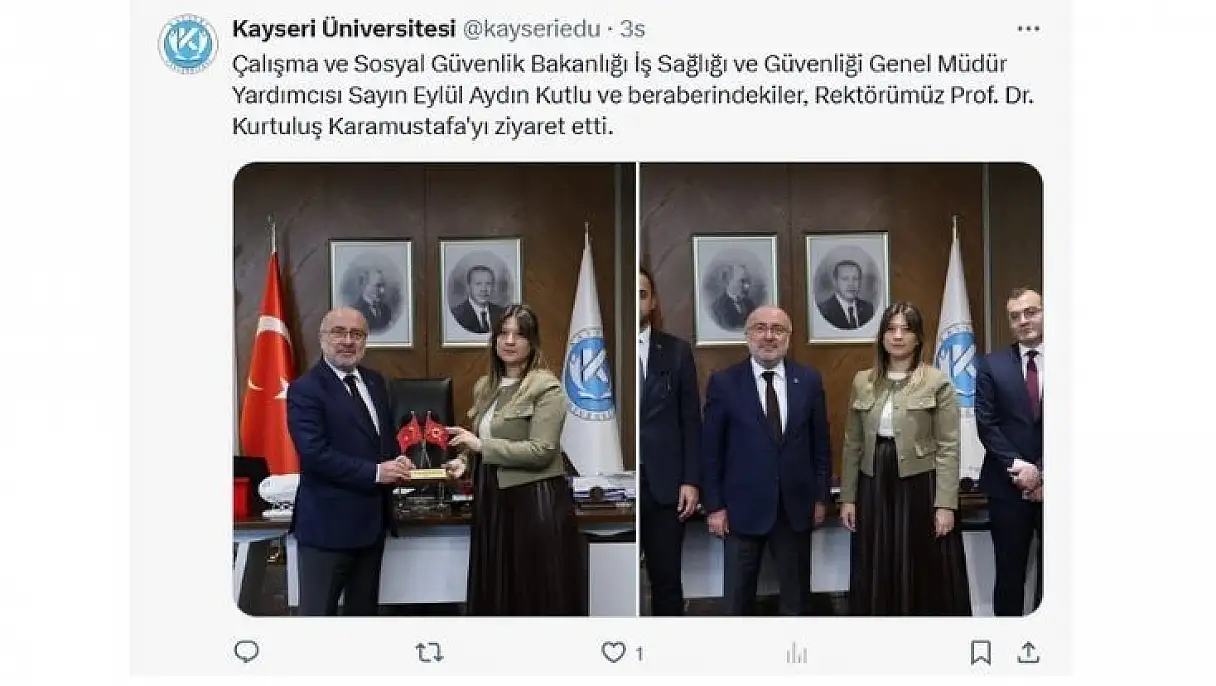1216x686 pixels.
Task: View post analytics bar chart icon
Action: (797, 653)
